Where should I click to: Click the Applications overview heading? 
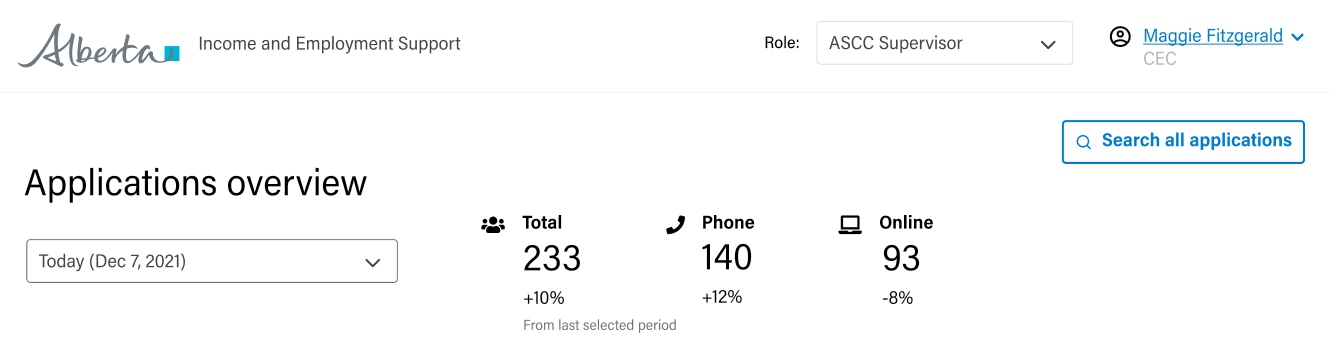click(x=196, y=183)
